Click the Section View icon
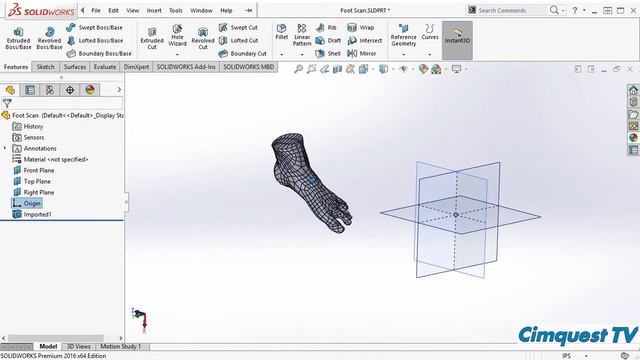This screenshot has height=360, width=640. coord(337,69)
